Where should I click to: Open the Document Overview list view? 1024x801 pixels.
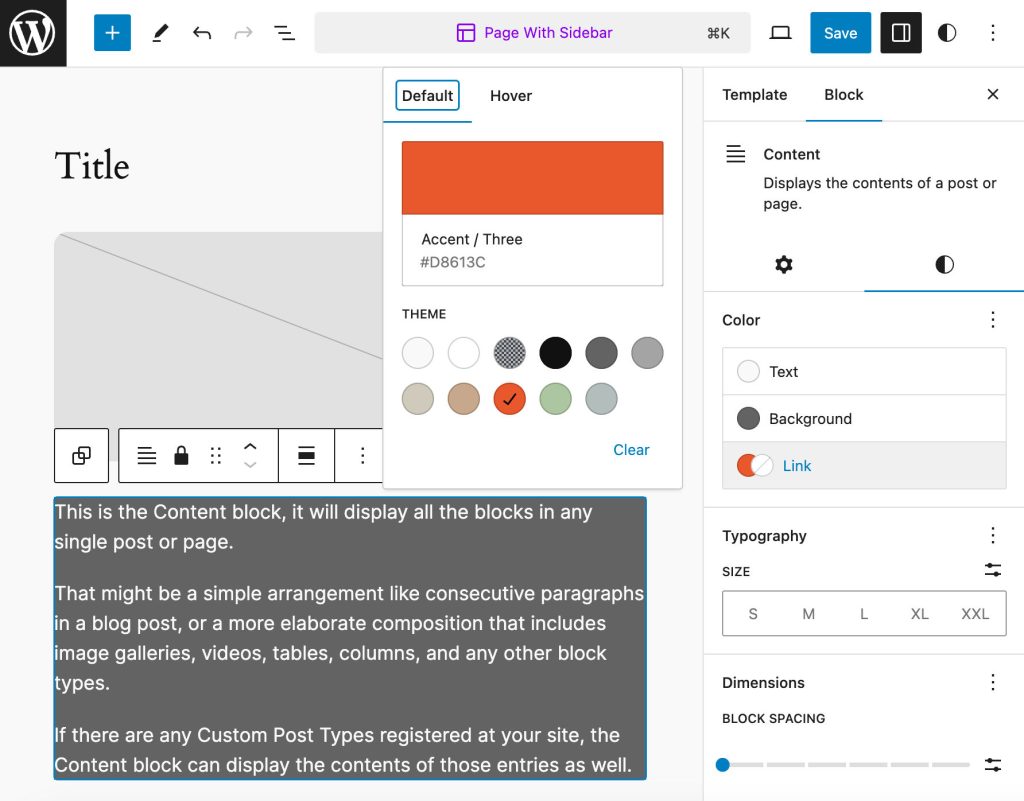click(284, 32)
